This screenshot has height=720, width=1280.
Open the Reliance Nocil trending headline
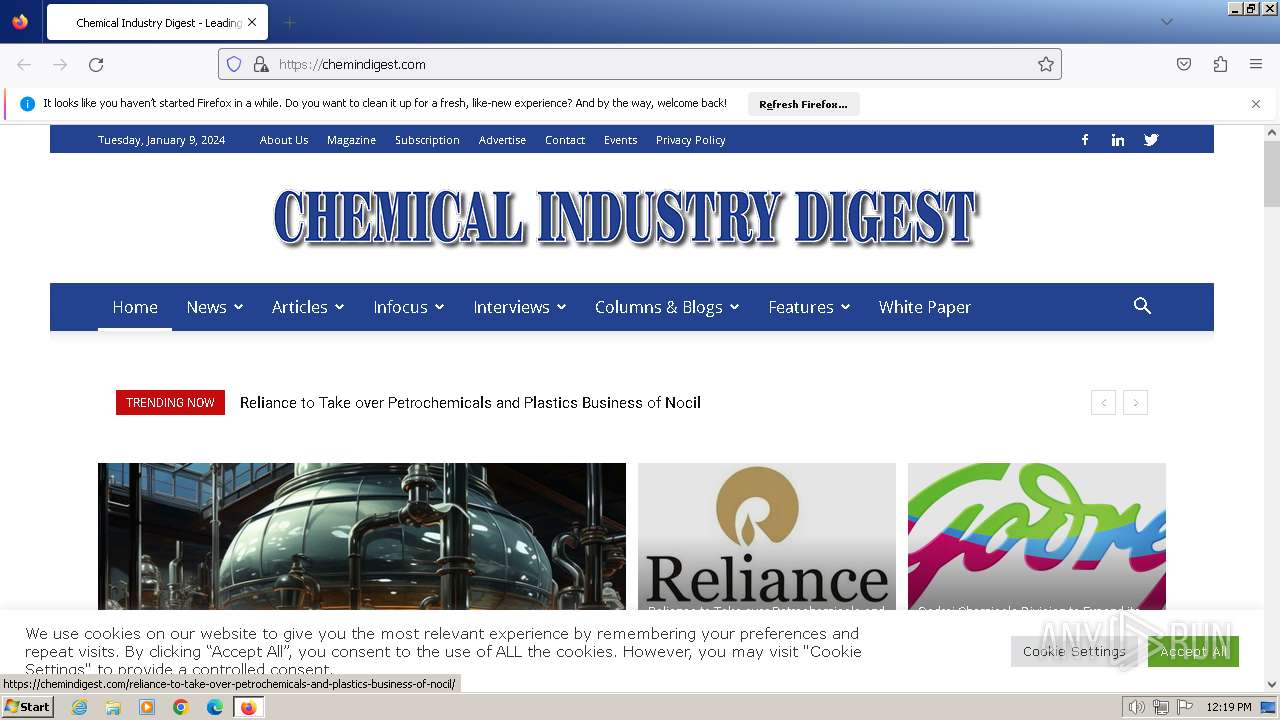(470, 403)
